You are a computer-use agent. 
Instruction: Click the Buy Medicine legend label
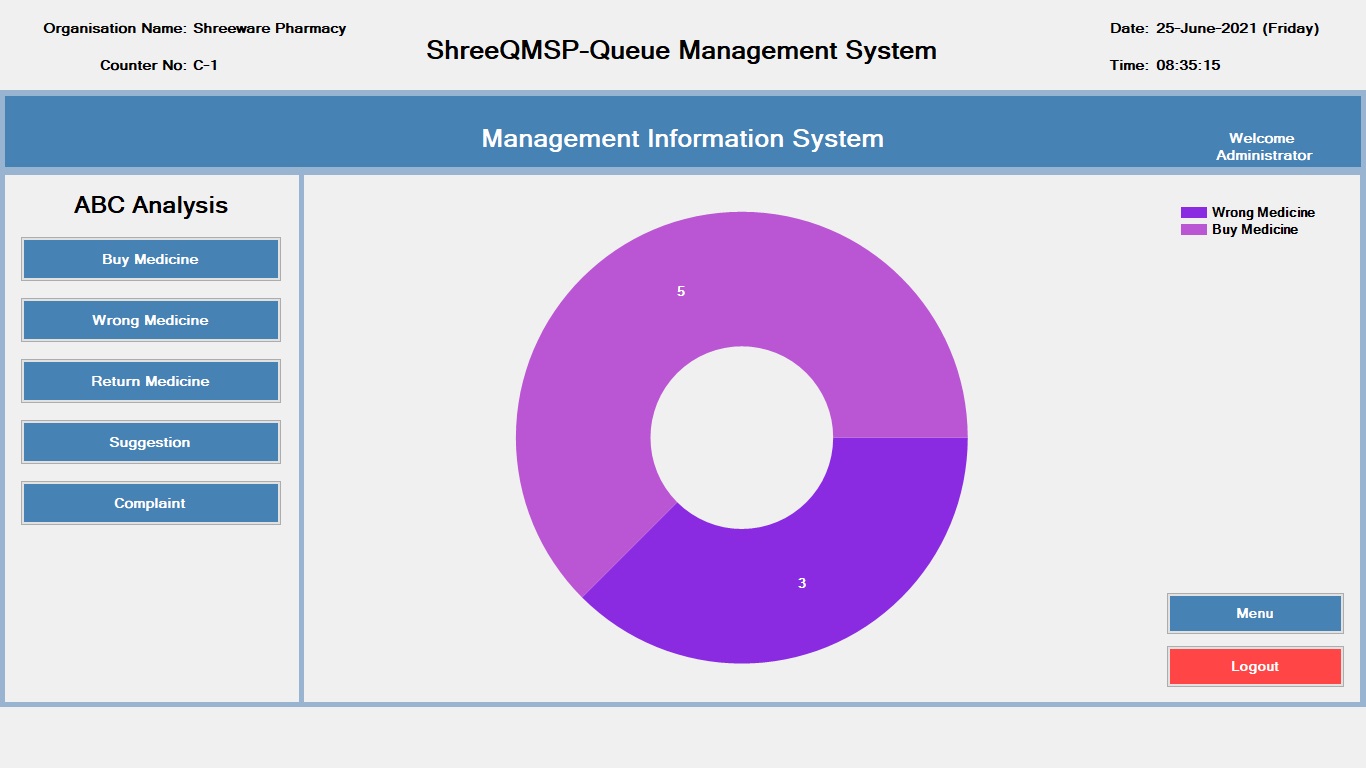click(x=1255, y=229)
